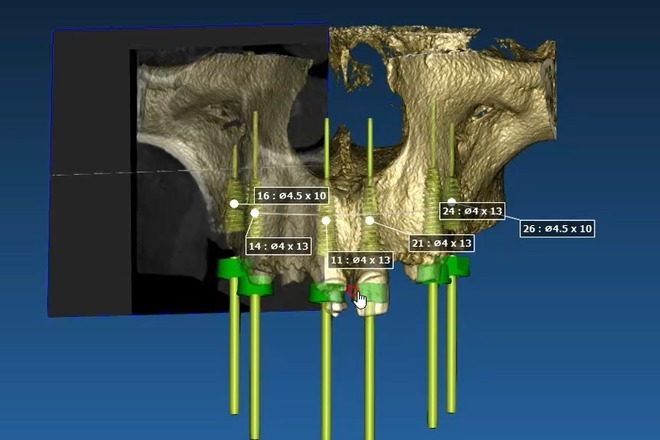Click the 26 : Ø4.5 x 10 label

coord(558,229)
